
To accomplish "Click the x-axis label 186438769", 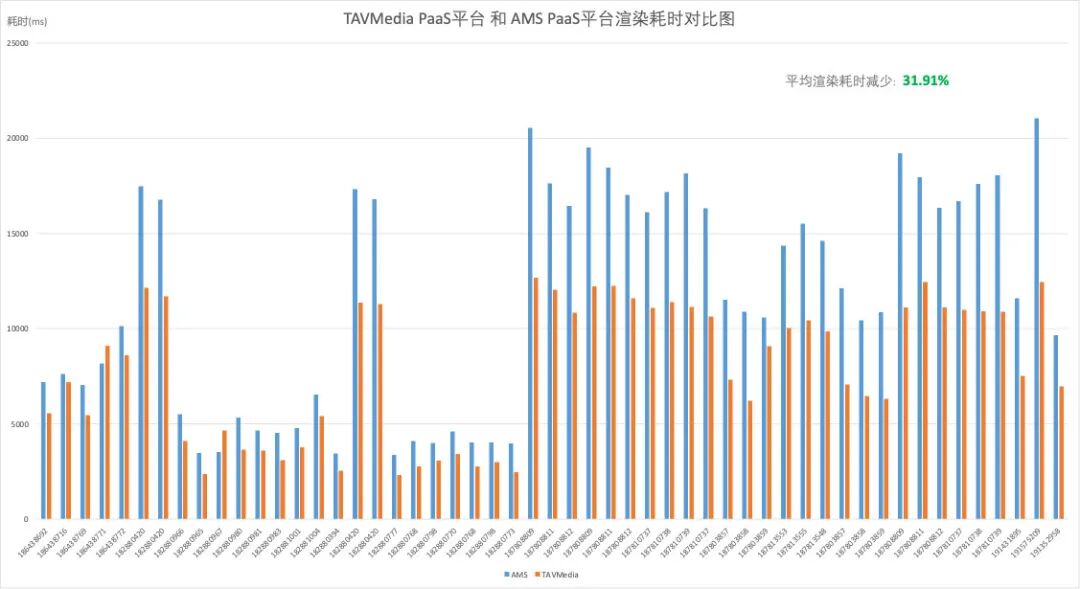I will 72,542.
